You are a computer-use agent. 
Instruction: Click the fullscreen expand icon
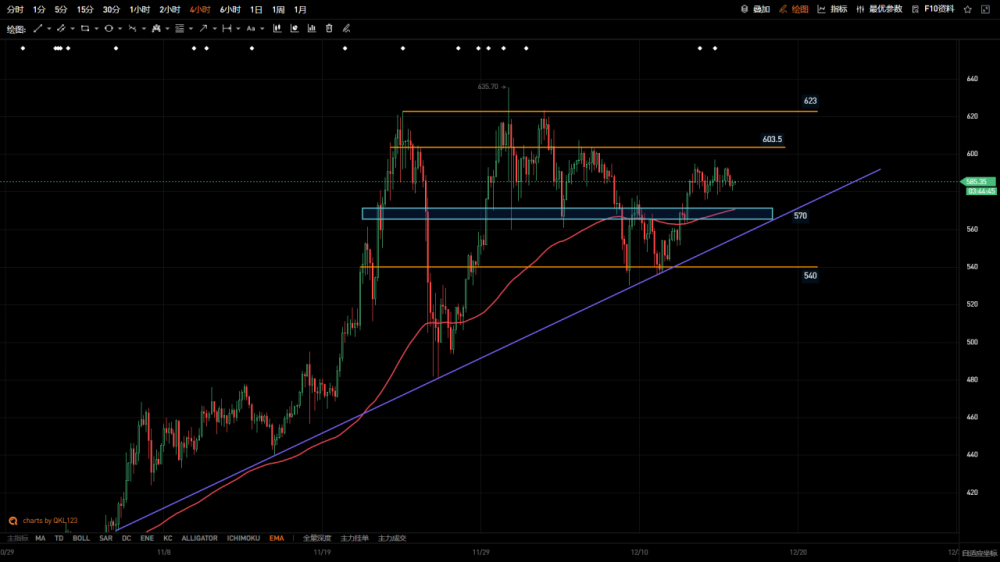985,9
